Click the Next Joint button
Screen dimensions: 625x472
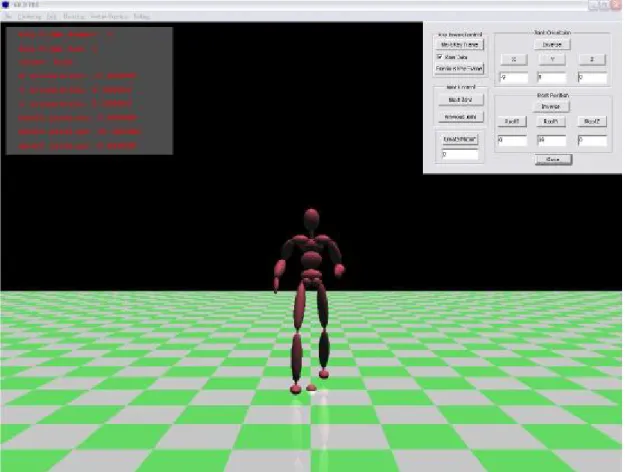coord(460,100)
